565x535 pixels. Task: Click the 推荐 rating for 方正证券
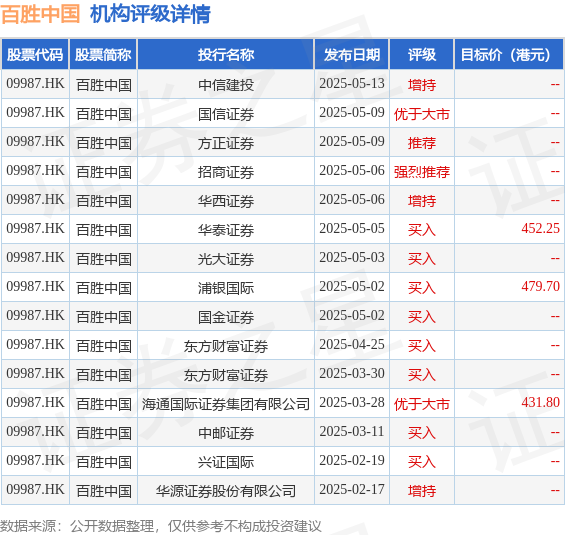(x=422, y=143)
